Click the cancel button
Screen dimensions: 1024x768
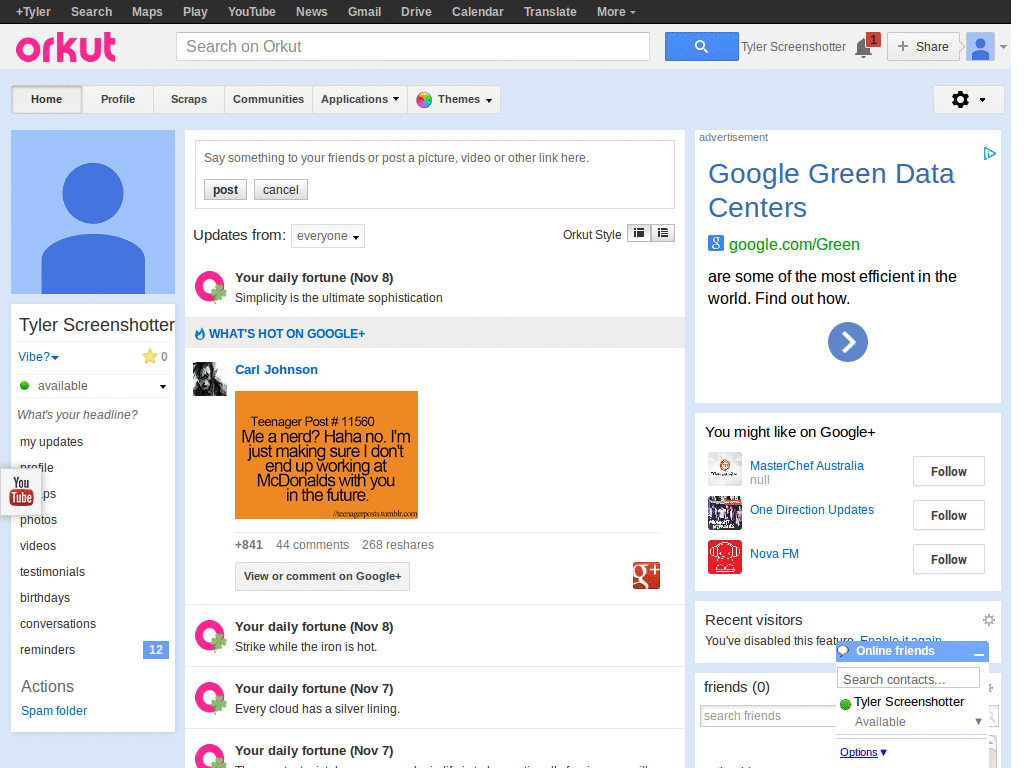click(280, 189)
